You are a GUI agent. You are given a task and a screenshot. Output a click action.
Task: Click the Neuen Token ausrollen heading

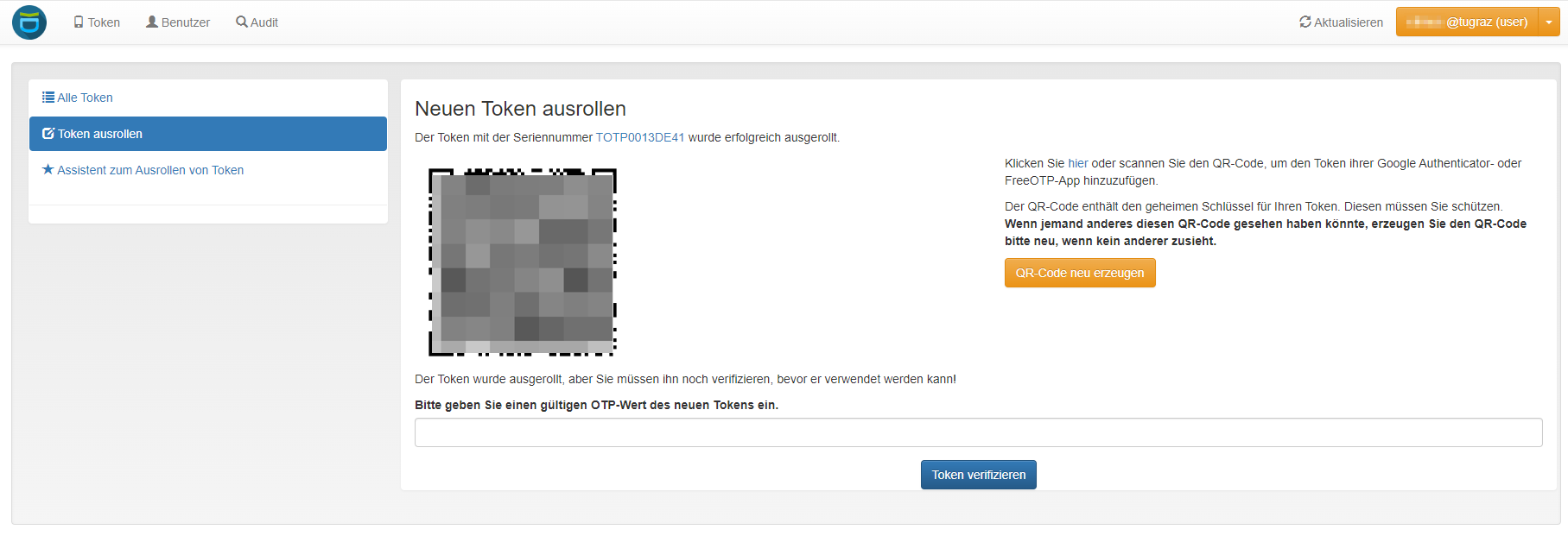[520, 109]
